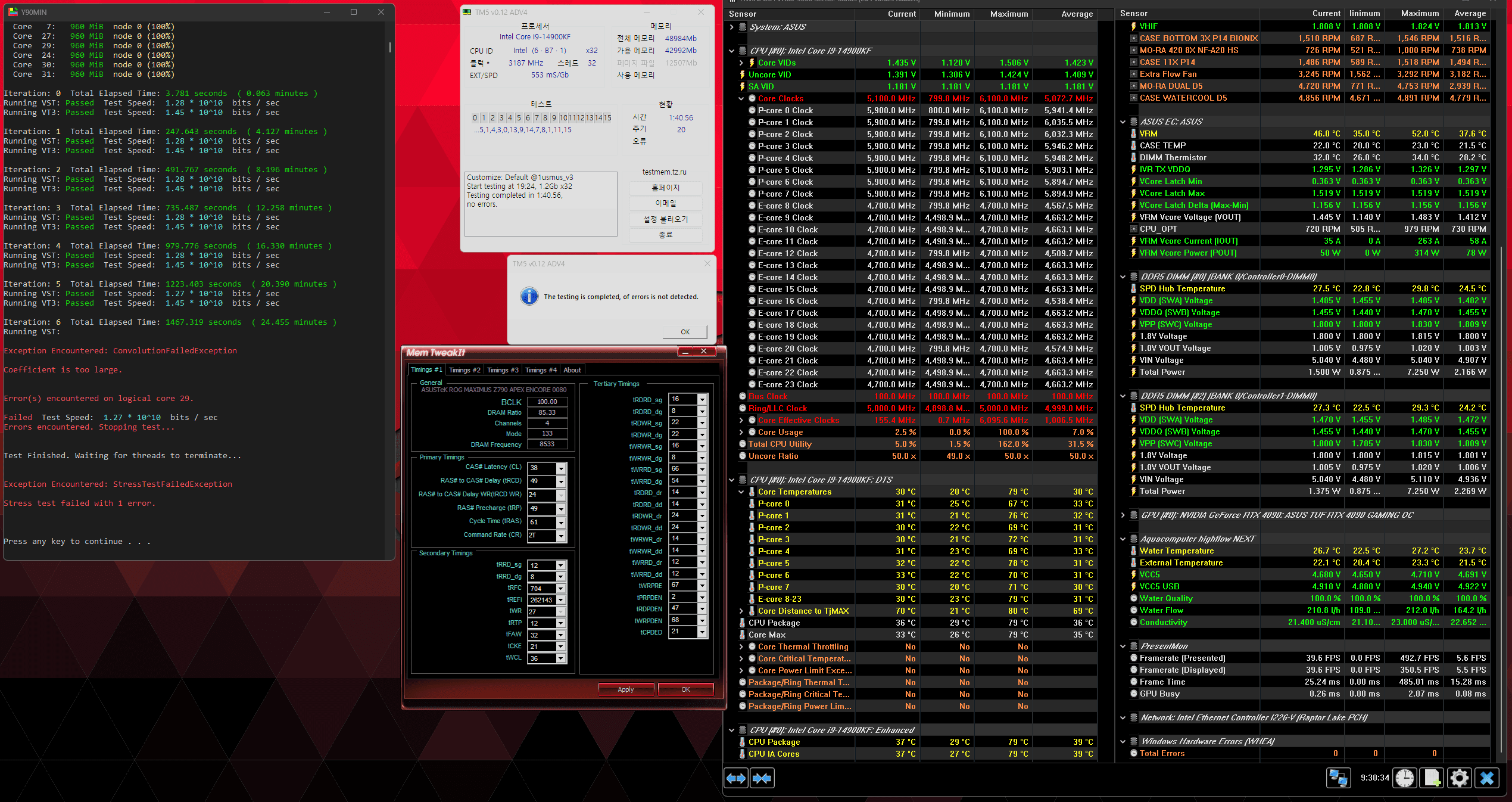
Task: Expand the System: ASUS sensor group
Action: (x=732, y=27)
